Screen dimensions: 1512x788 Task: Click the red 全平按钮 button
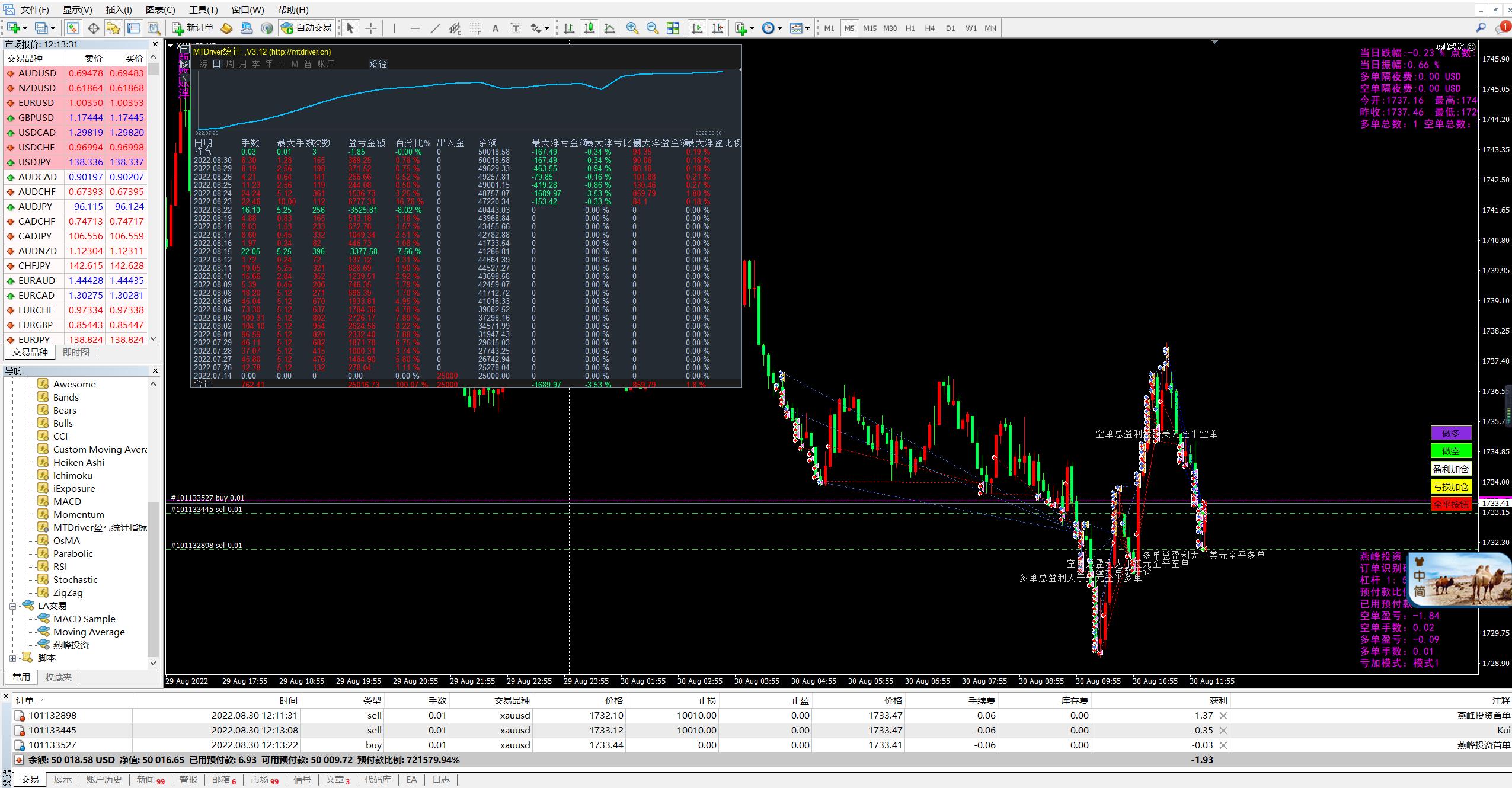pos(1450,504)
